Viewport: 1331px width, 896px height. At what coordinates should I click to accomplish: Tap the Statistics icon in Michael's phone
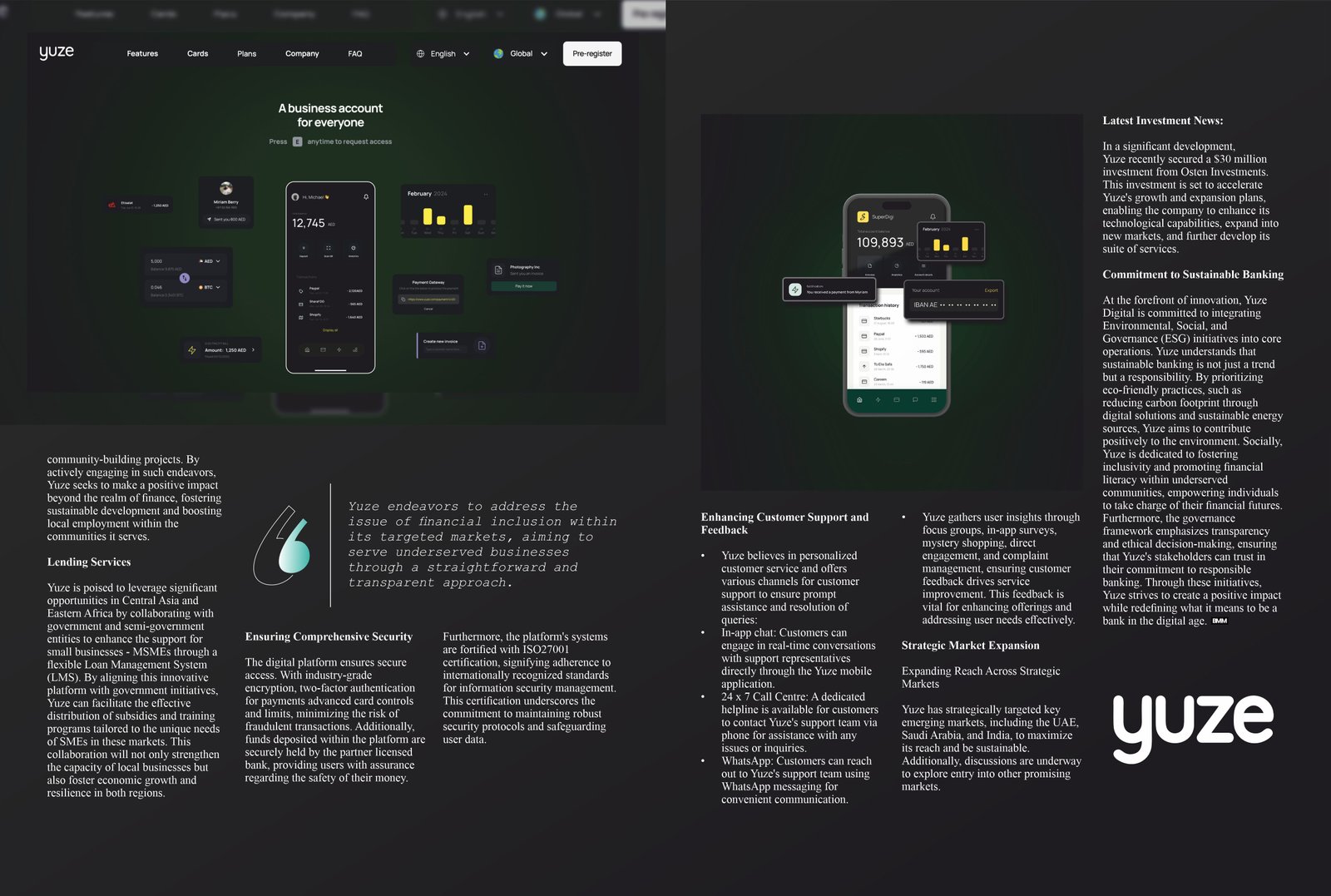(354, 249)
